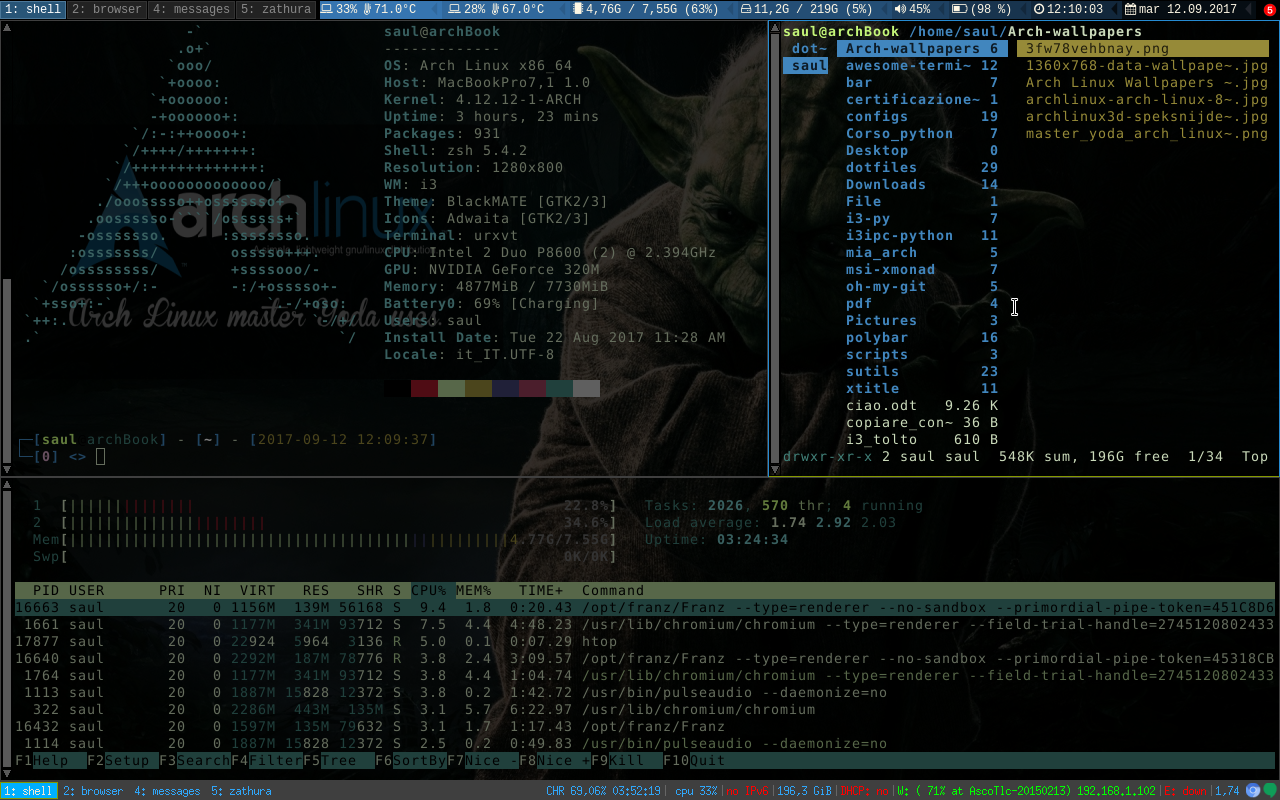Screen dimensions: 1280x800
Task: Click the memory chip icon beside 4,76G
Action: 579,9
